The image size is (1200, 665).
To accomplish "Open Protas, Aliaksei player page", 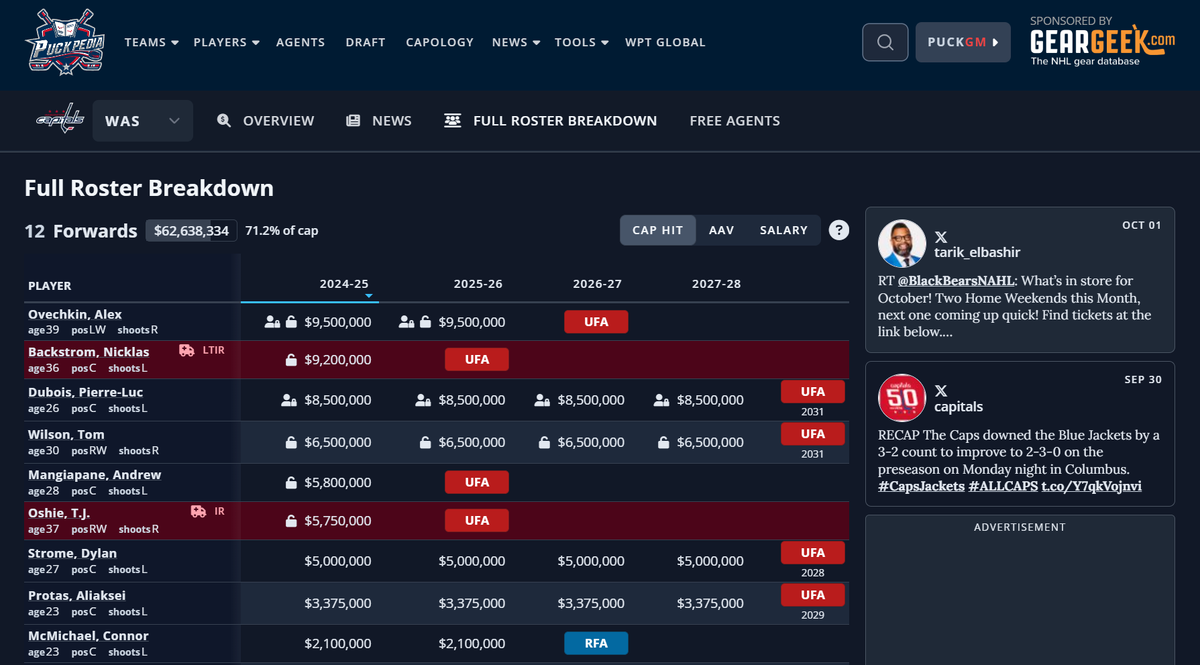I will [77, 596].
